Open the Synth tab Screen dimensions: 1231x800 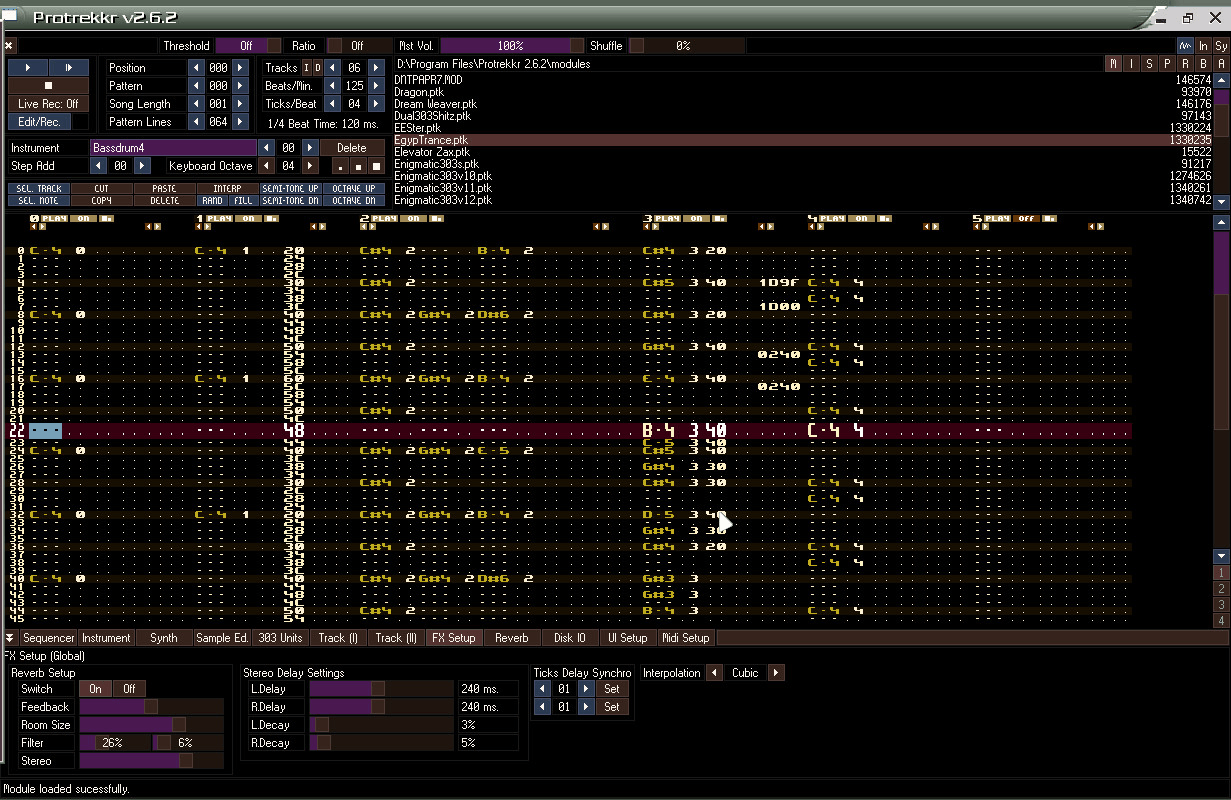[x=164, y=638]
